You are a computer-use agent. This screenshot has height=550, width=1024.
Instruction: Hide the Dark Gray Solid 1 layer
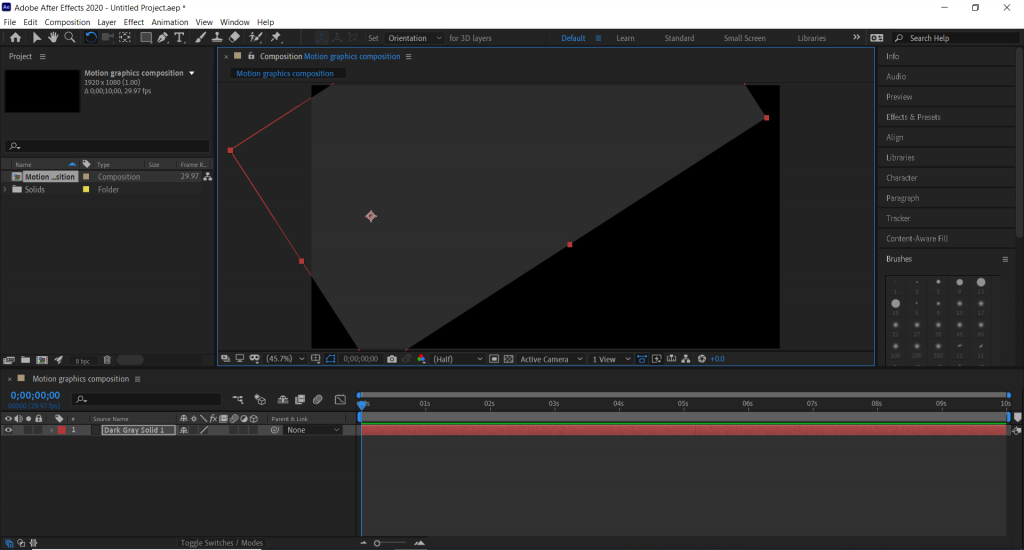(8, 430)
